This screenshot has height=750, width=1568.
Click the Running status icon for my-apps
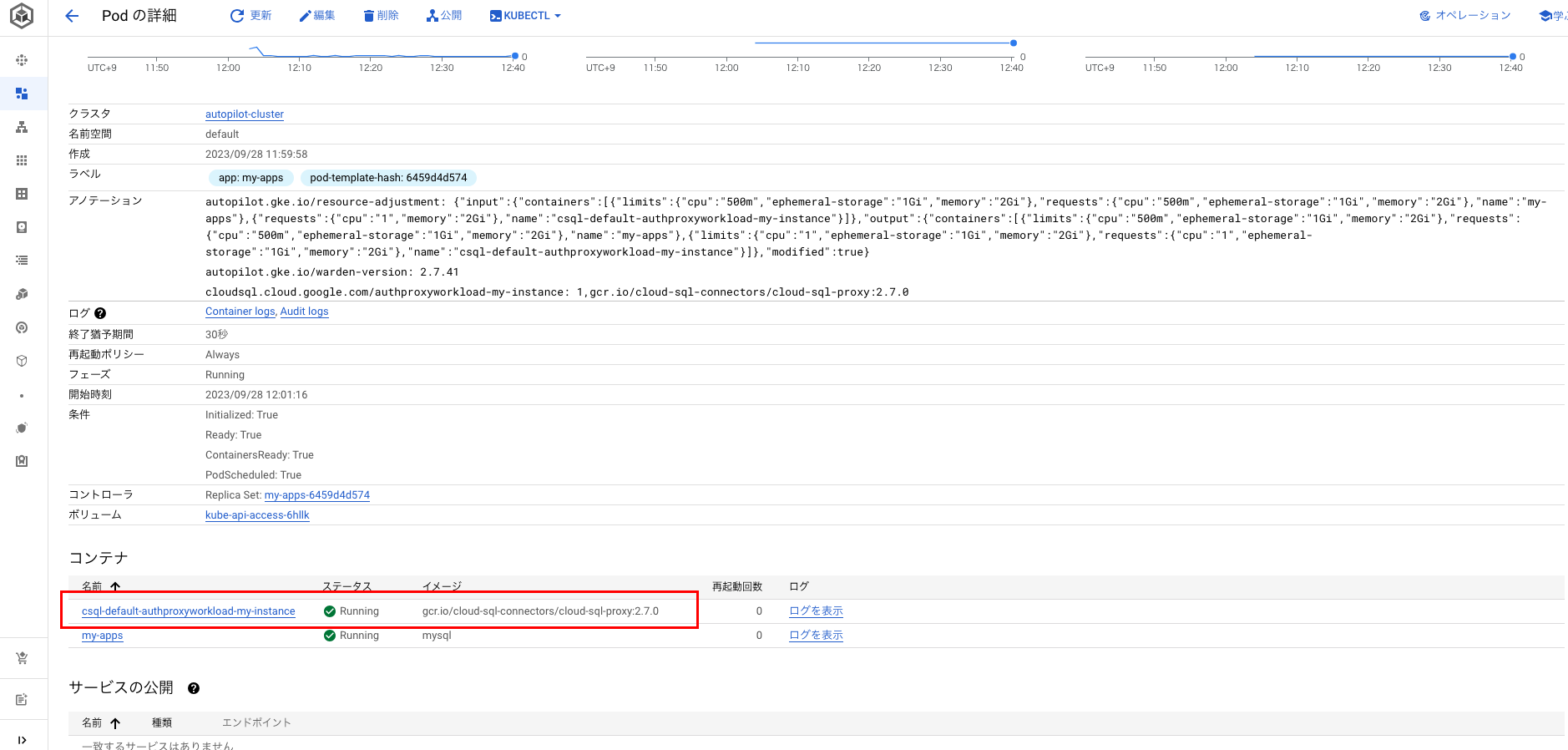click(330, 636)
